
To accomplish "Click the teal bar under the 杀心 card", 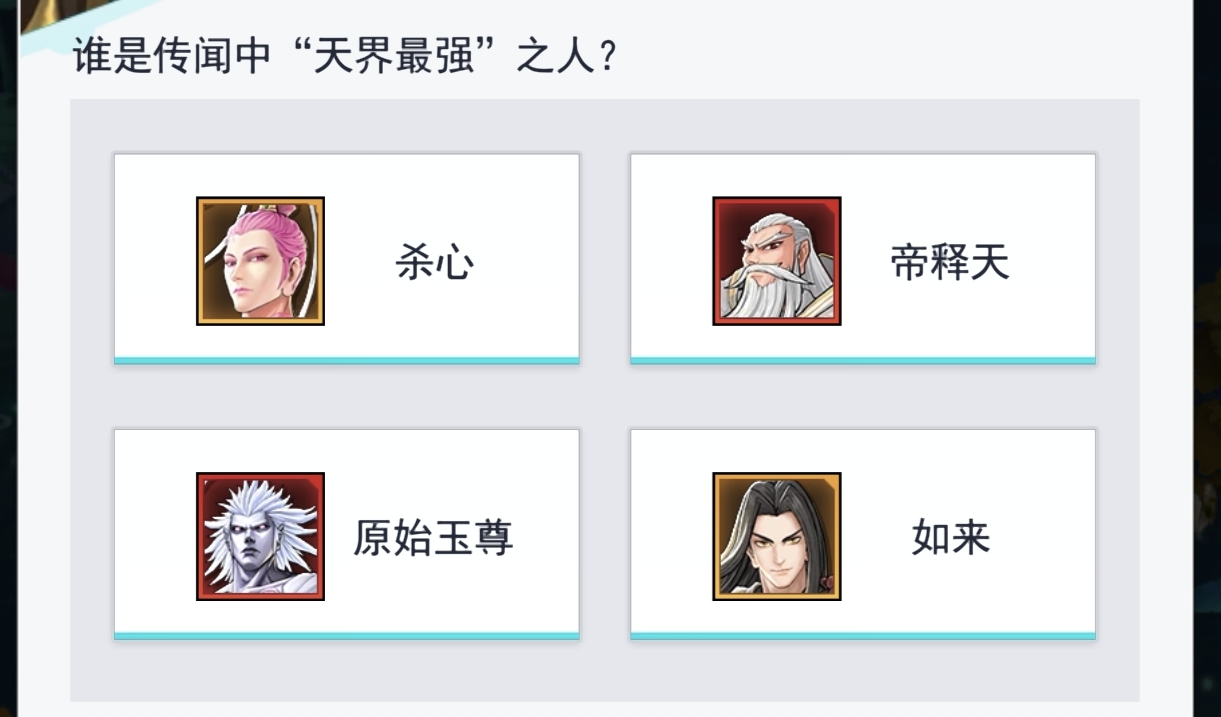I will point(346,360).
